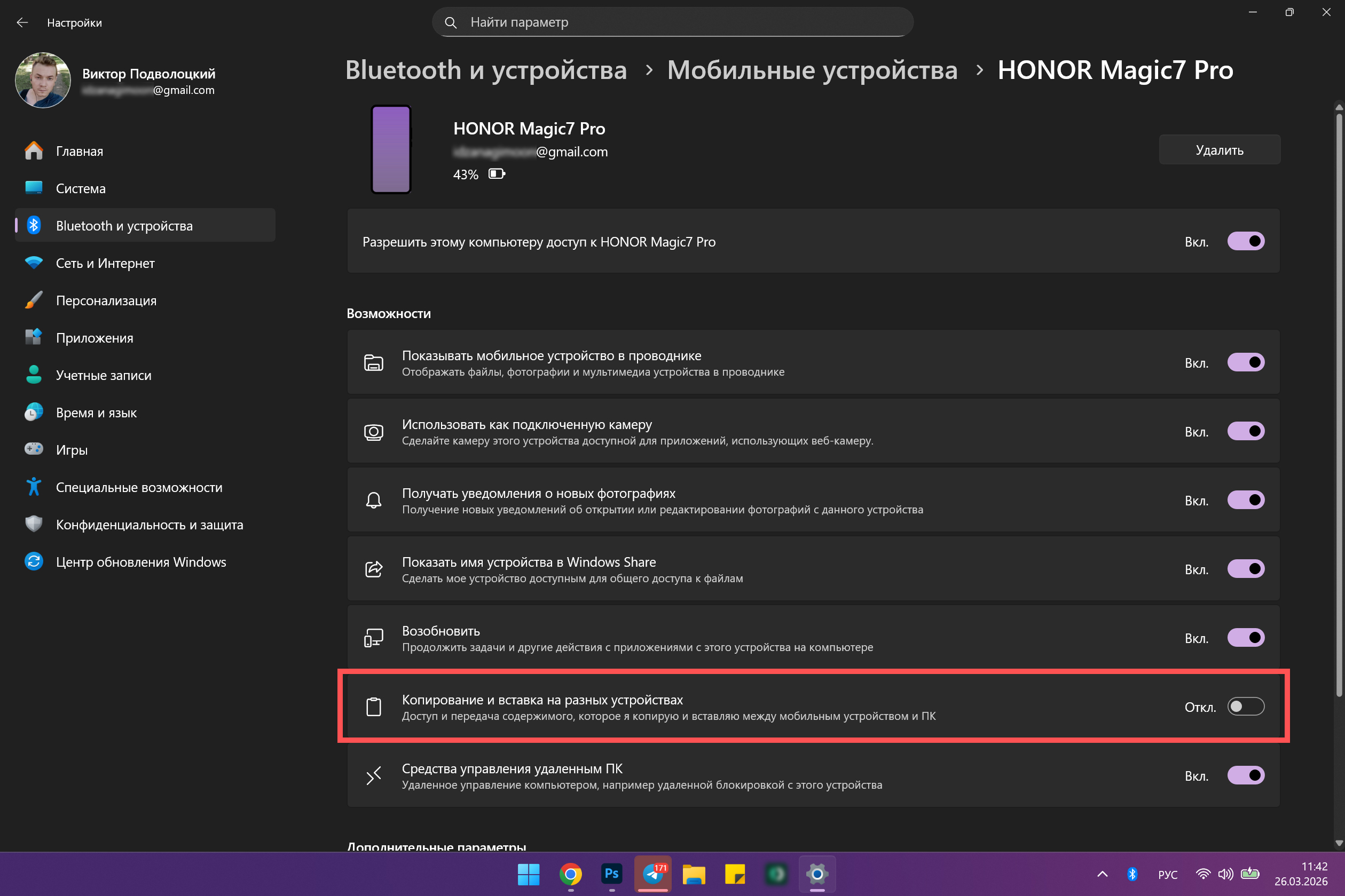Open Учетные записи from the sidebar
Viewport: 1345px width, 896px height.
tap(104, 375)
